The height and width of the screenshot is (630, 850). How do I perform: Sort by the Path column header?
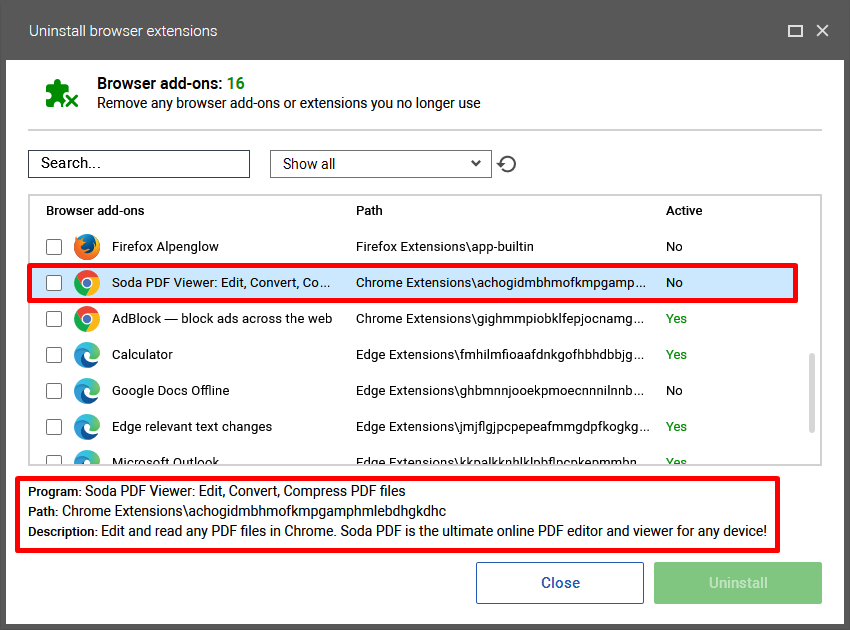(369, 210)
